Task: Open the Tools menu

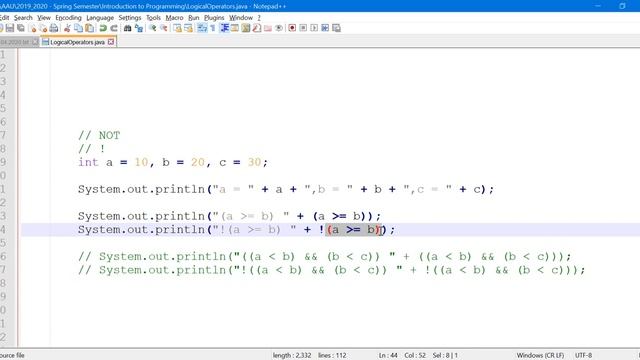Action: click(x=153, y=18)
